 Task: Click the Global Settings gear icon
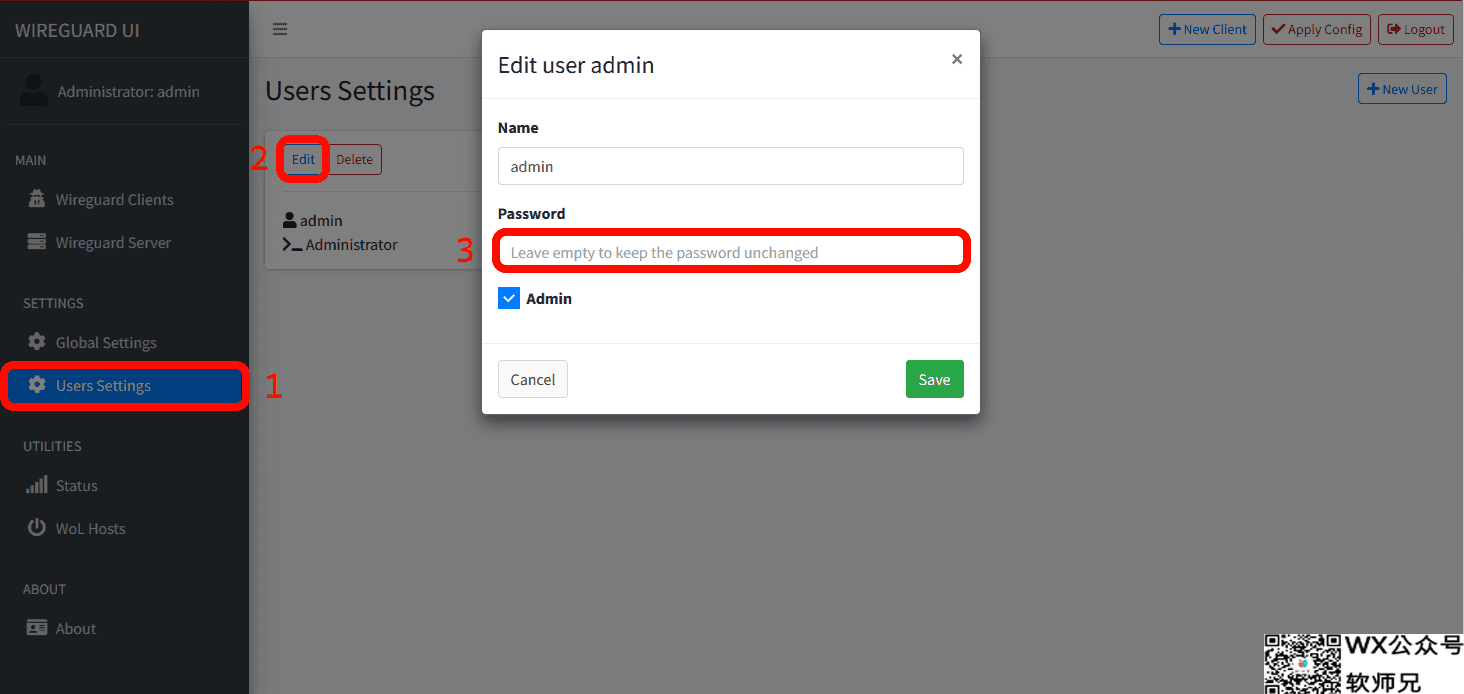(x=37, y=342)
